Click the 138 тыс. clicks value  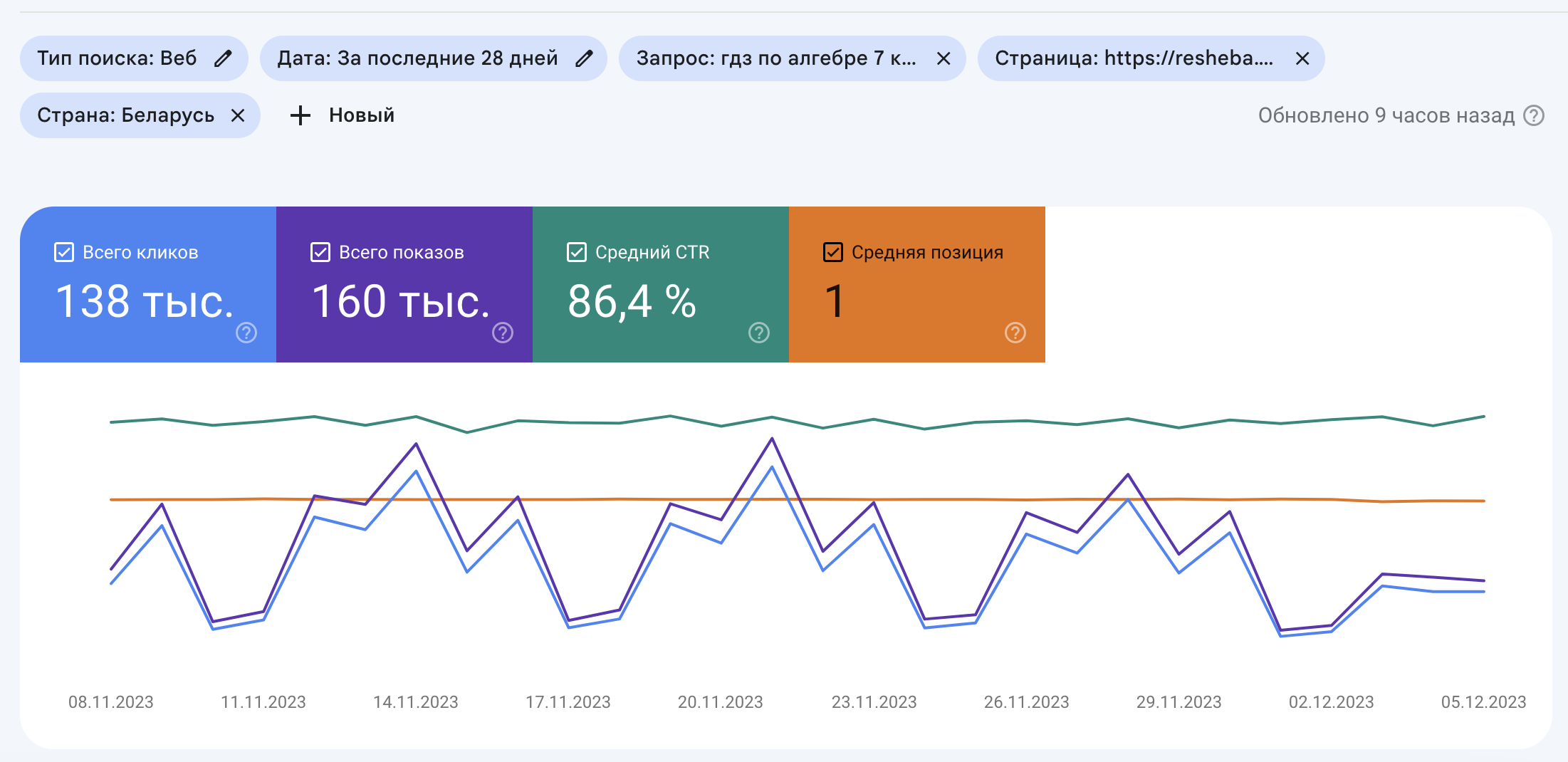pos(145,301)
